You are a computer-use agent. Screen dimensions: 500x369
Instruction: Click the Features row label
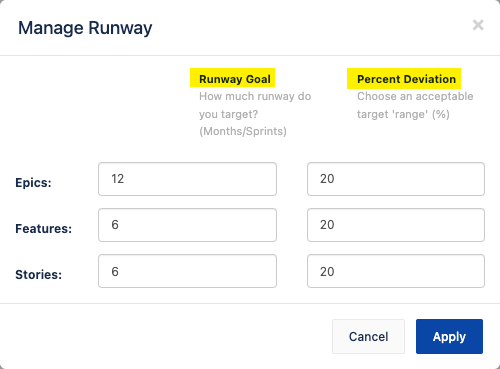coord(44,229)
